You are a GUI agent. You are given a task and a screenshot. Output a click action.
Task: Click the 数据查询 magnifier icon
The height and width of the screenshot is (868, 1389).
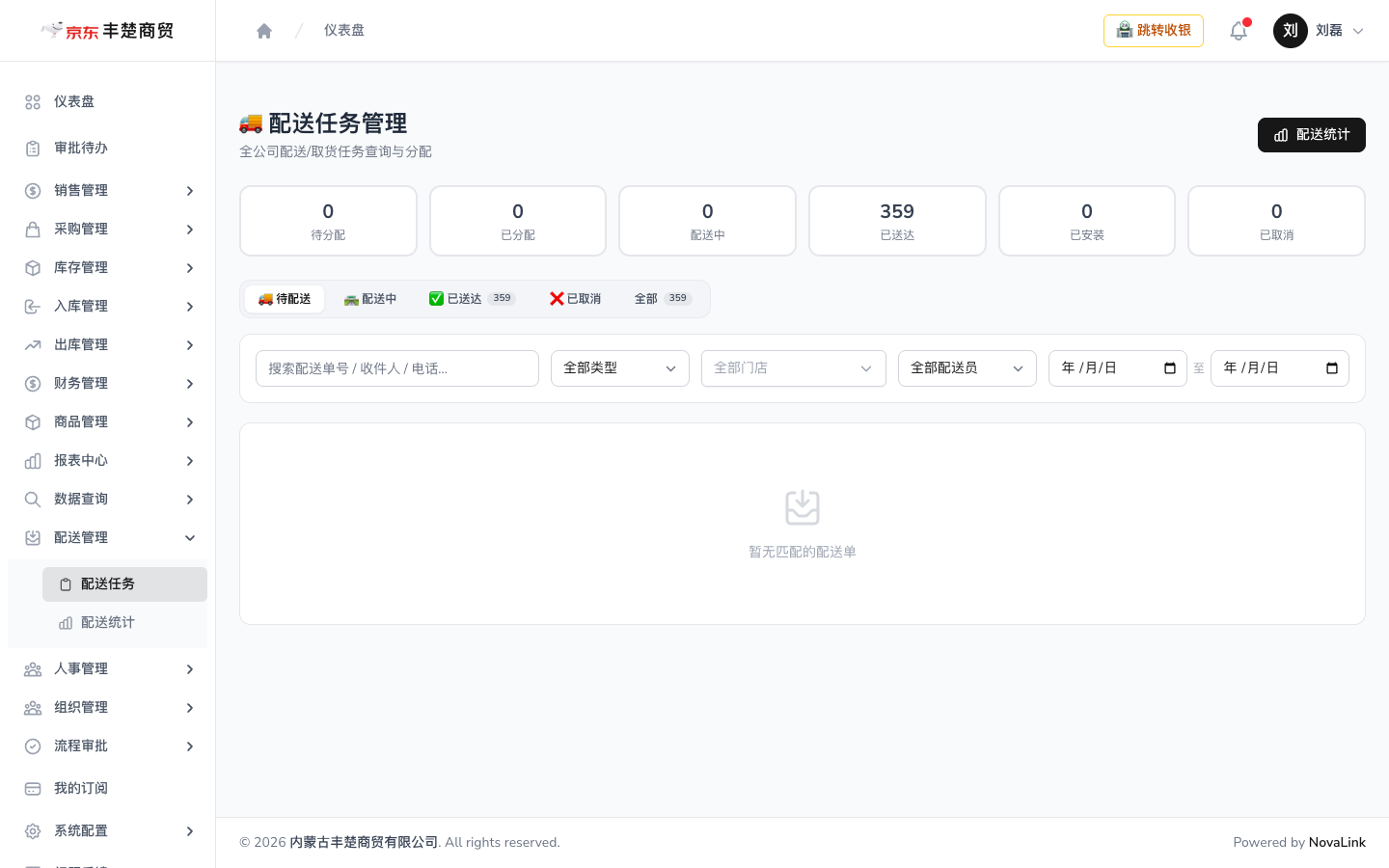pos(33,500)
